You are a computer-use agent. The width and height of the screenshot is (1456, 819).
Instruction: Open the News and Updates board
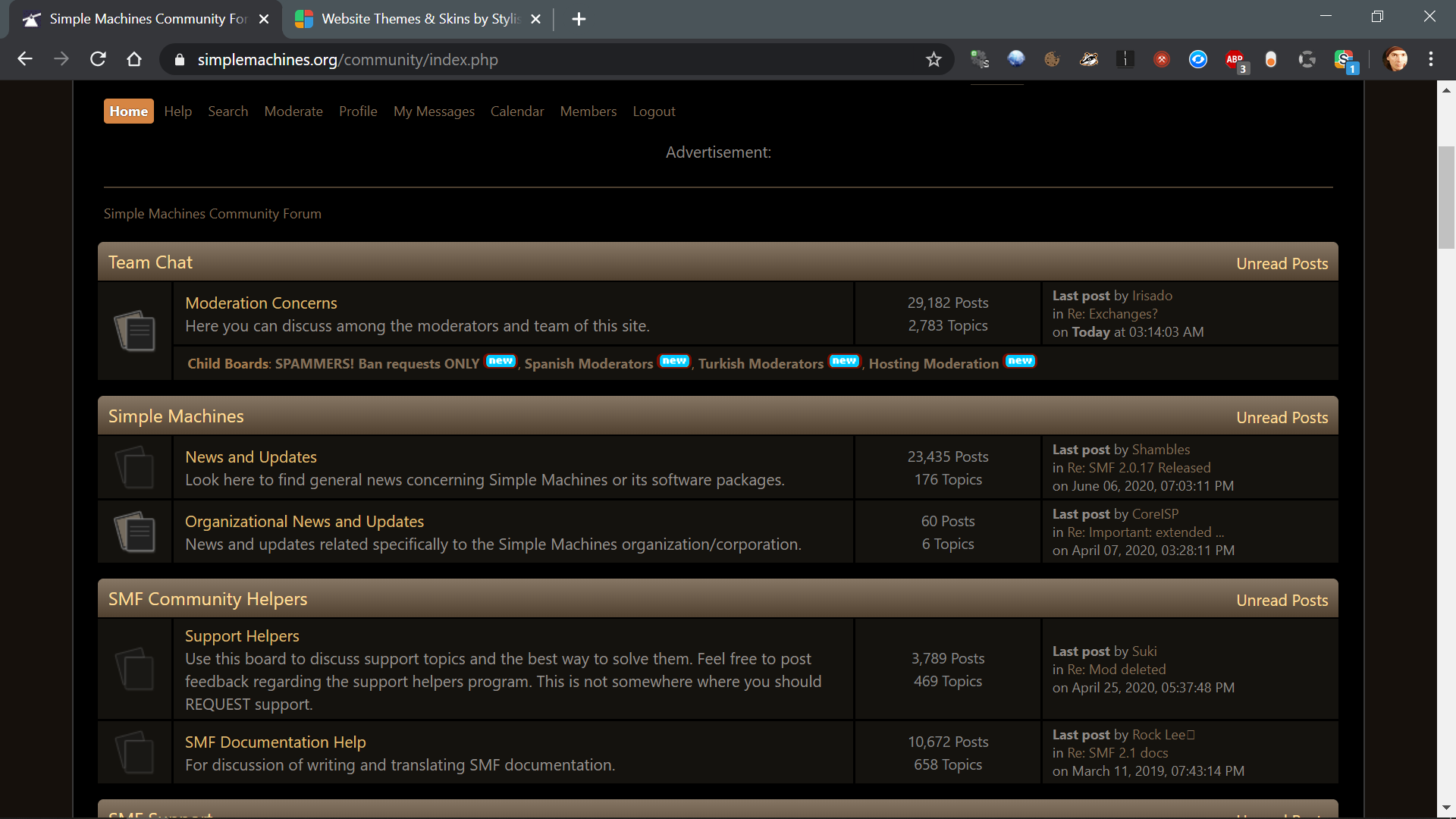click(251, 457)
